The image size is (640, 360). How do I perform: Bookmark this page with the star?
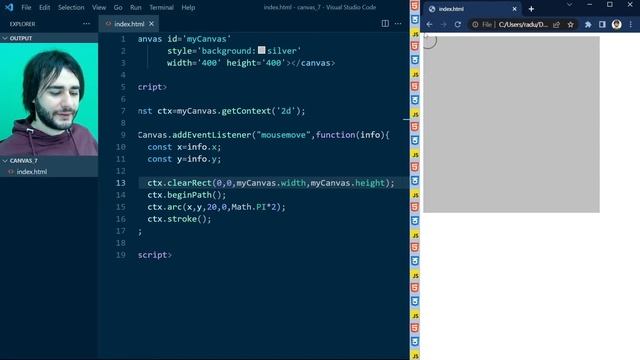click(570, 24)
